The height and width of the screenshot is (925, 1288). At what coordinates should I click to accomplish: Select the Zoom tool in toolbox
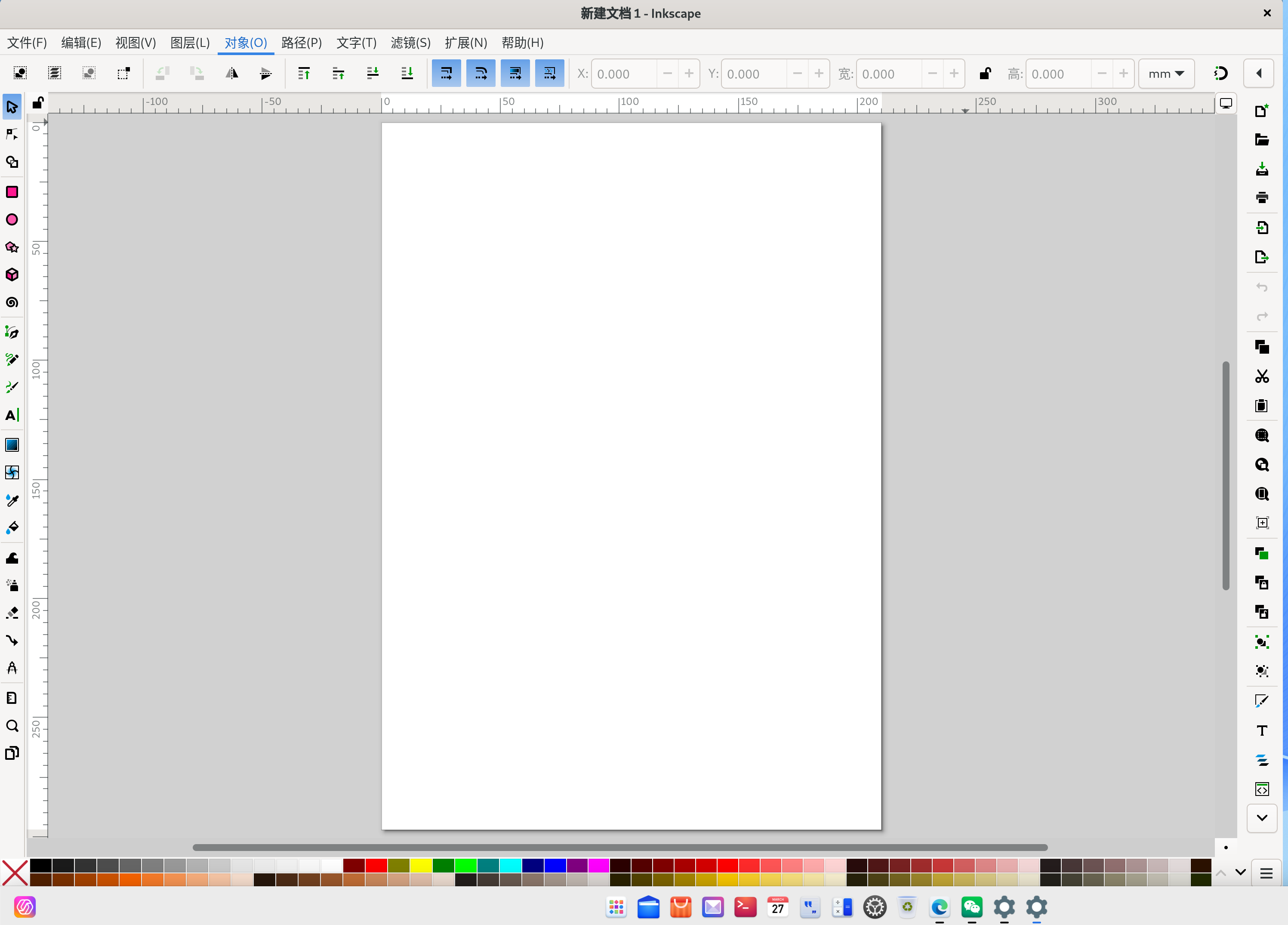12,726
